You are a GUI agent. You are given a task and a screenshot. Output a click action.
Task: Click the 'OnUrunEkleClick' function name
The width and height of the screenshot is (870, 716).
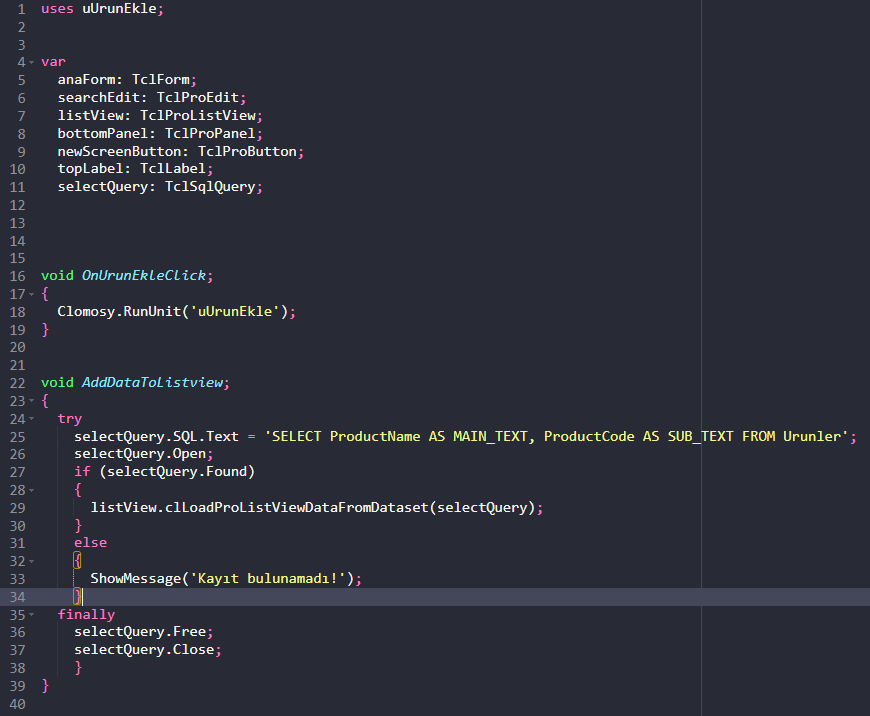click(x=144, y=275)
